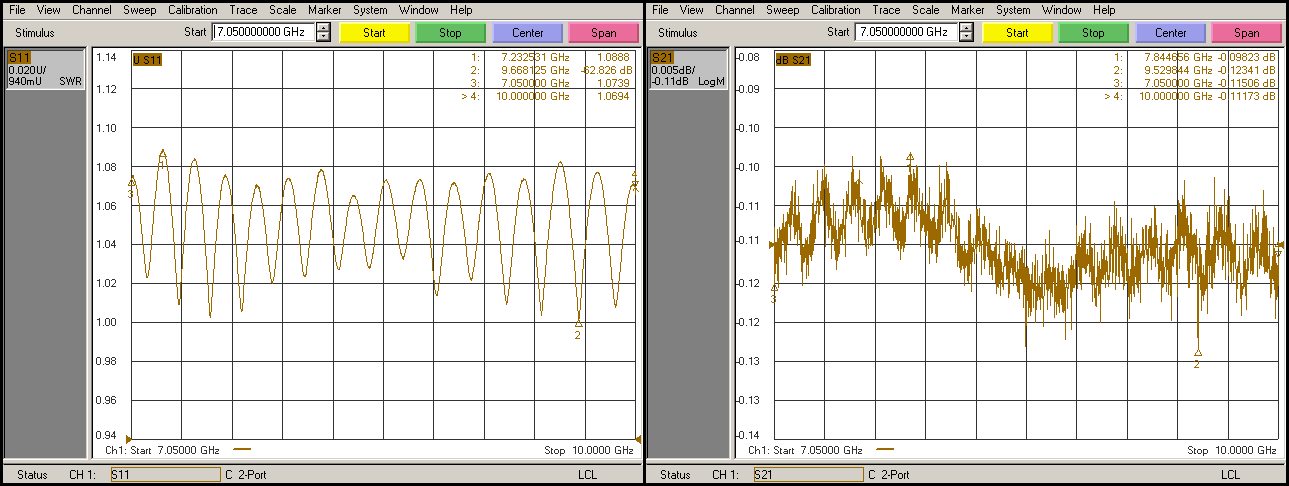Click yellow Start button in S11 window
Viewport: 1289px width, 486px height.
pyautogui.click(x=374, y=32)
